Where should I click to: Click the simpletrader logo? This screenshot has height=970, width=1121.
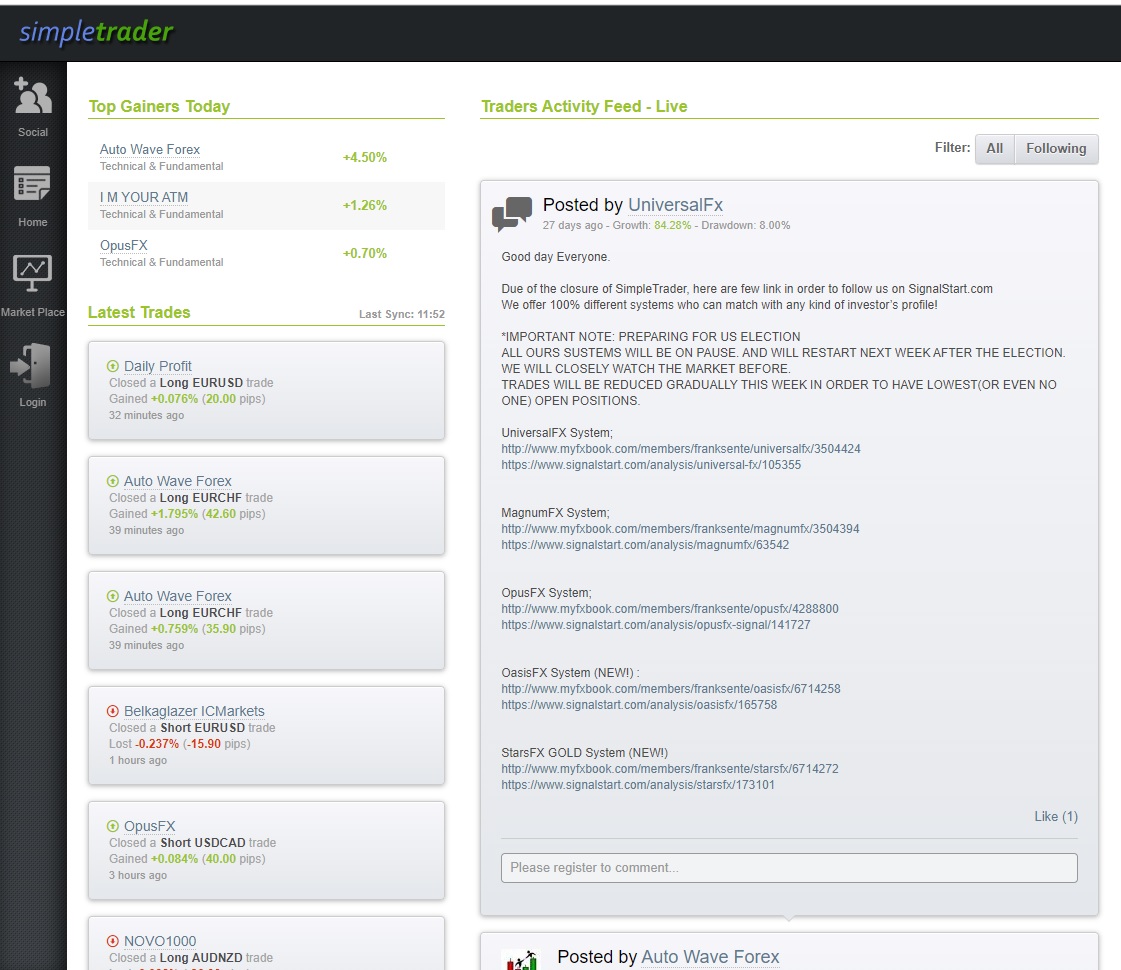click(x=96, y=32)
